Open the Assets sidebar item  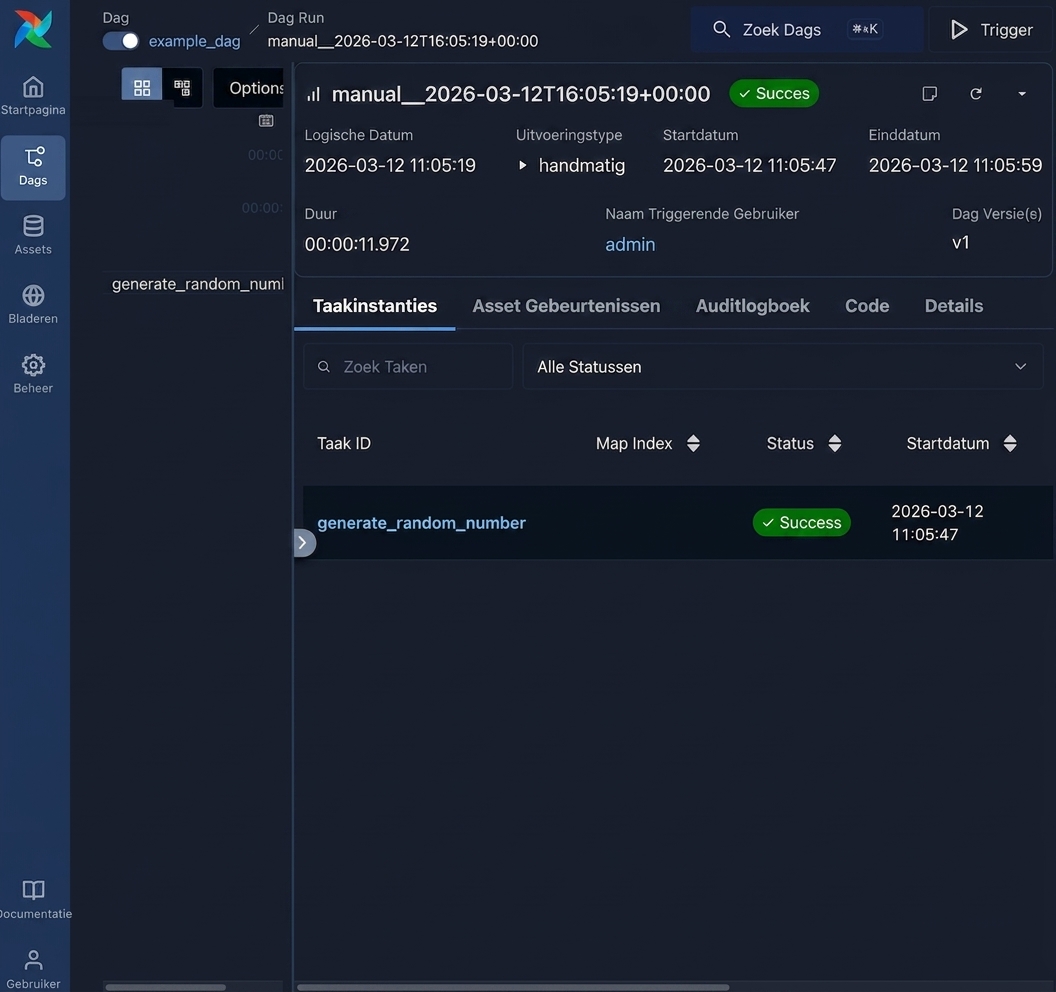coord(33,235)
